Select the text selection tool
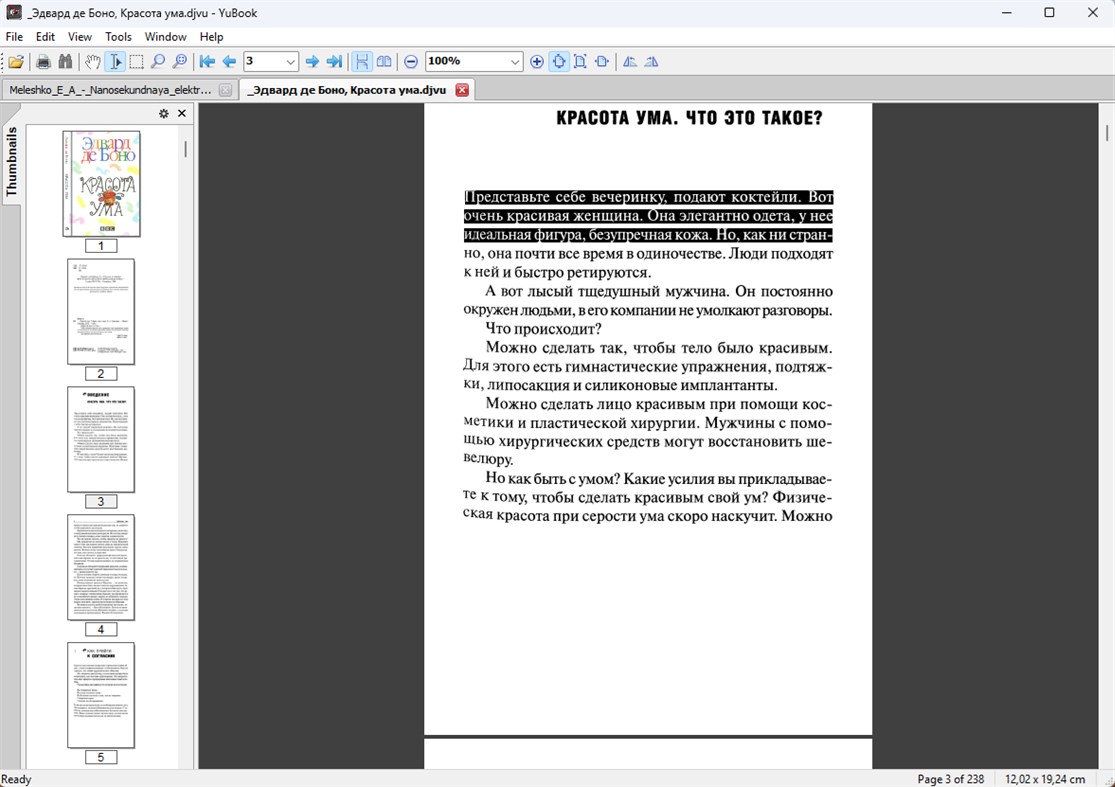Image resolution: width=1115 pixels, height=787 pixels. pos(114,62)
